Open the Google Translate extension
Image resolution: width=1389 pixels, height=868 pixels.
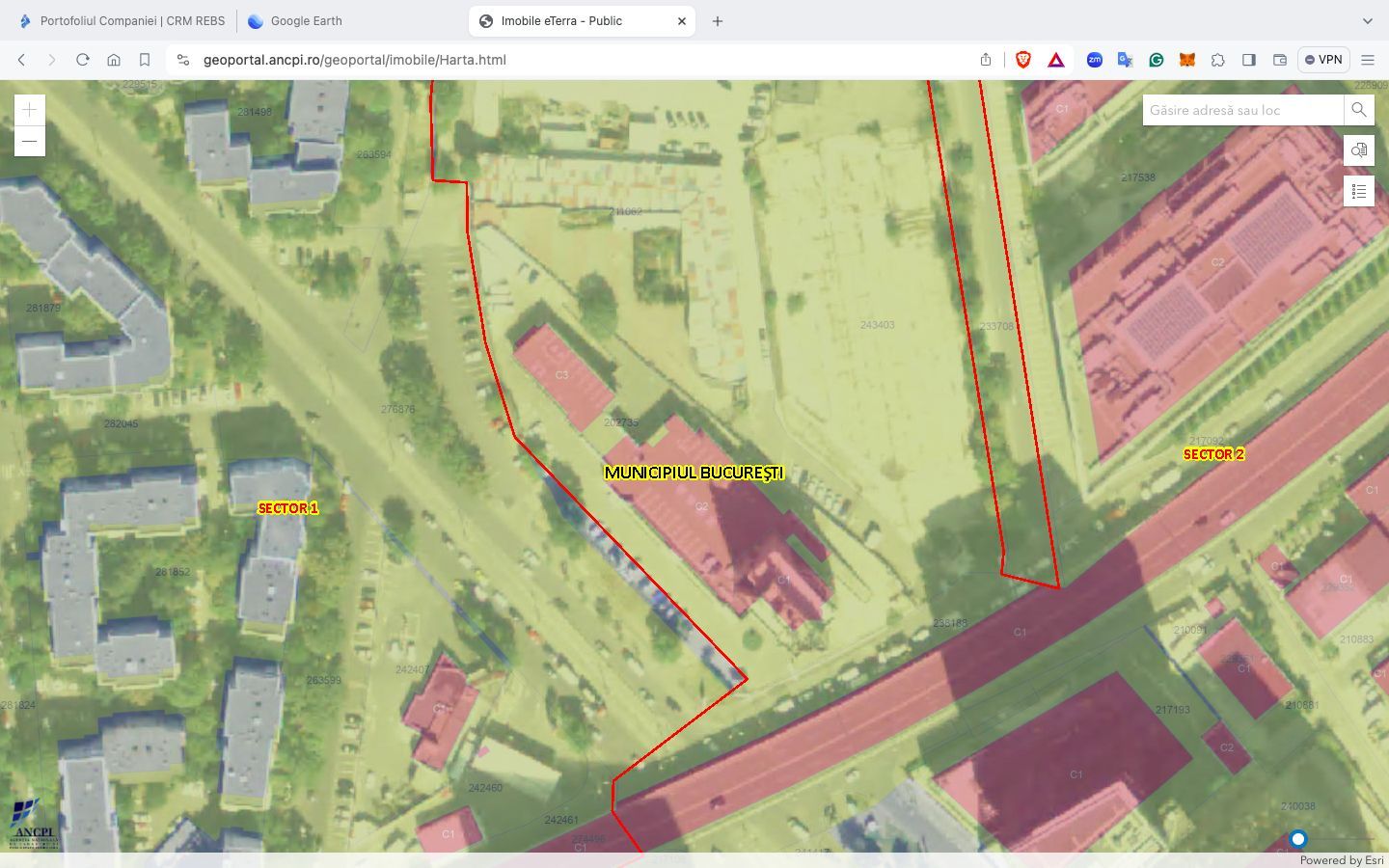[1125, 60]
